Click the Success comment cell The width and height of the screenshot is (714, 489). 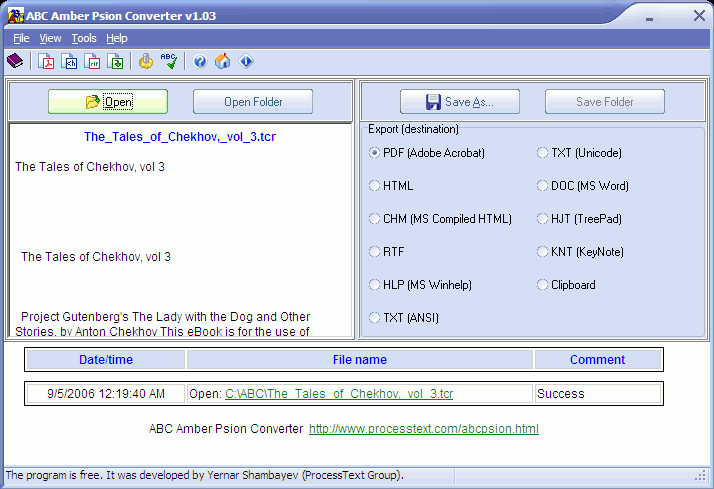597,394
